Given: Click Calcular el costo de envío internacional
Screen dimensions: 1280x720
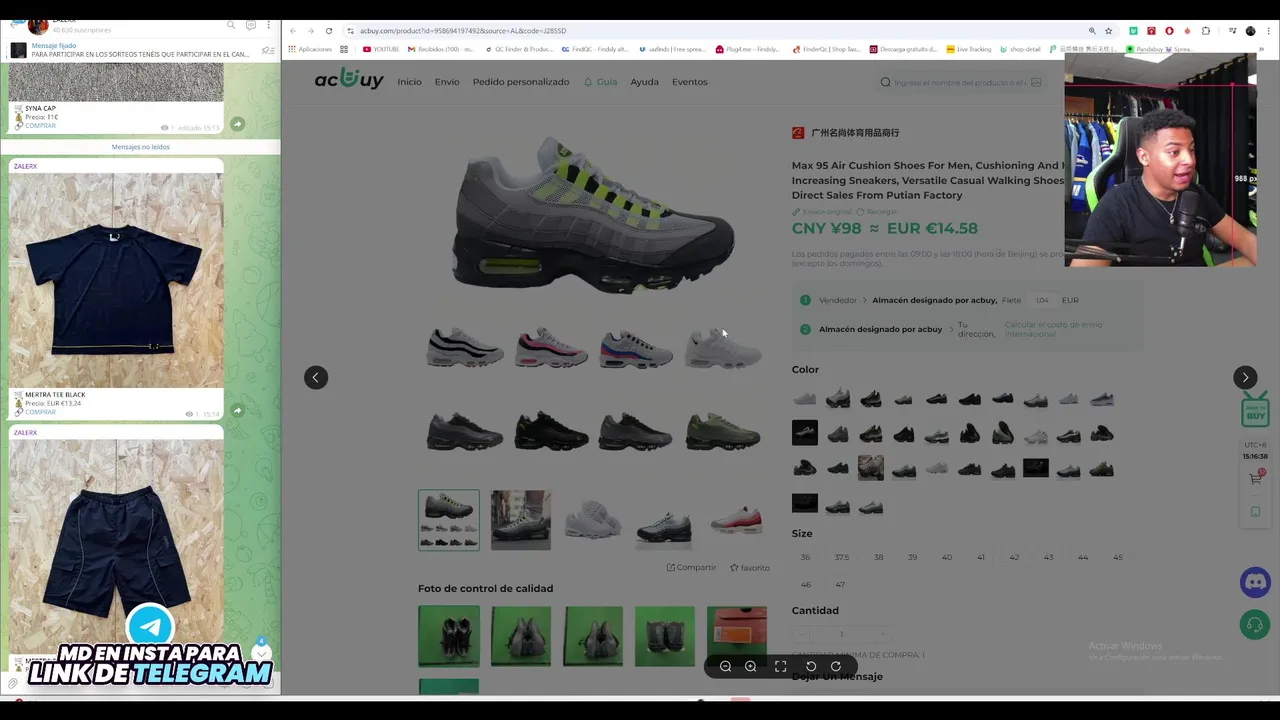Looking at the screenshot, I should point(1053,329).
